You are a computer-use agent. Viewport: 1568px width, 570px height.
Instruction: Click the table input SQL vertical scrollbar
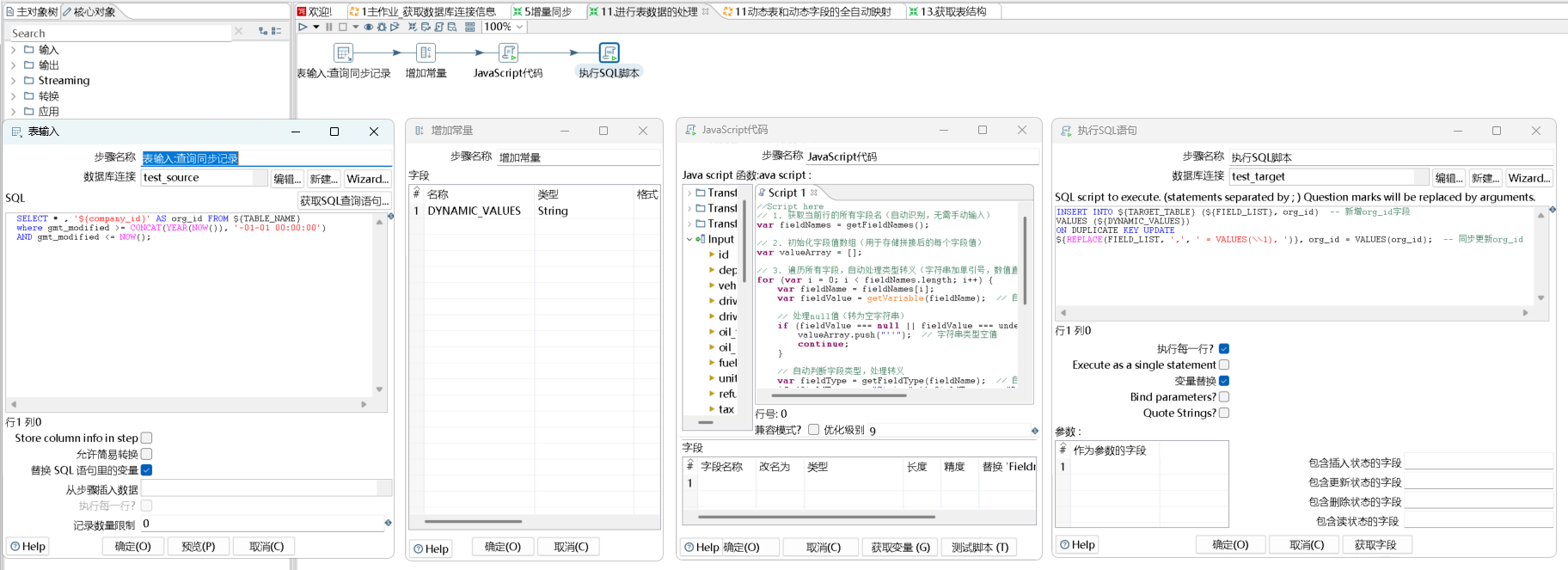(x=379, y=305)
